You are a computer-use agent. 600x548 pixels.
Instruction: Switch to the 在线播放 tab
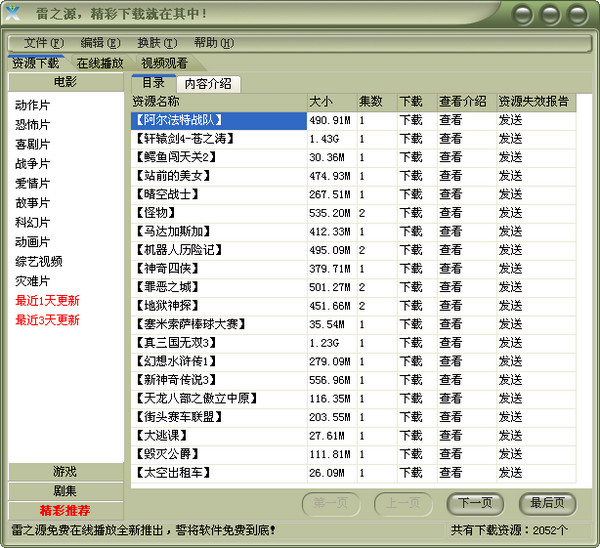coord(100,63)
